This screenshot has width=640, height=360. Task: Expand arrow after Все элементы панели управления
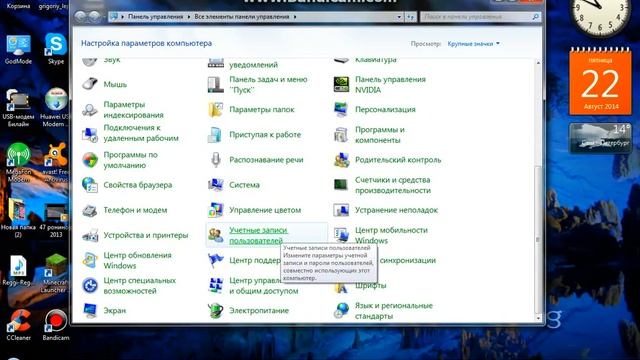click(x=295, y=17)
